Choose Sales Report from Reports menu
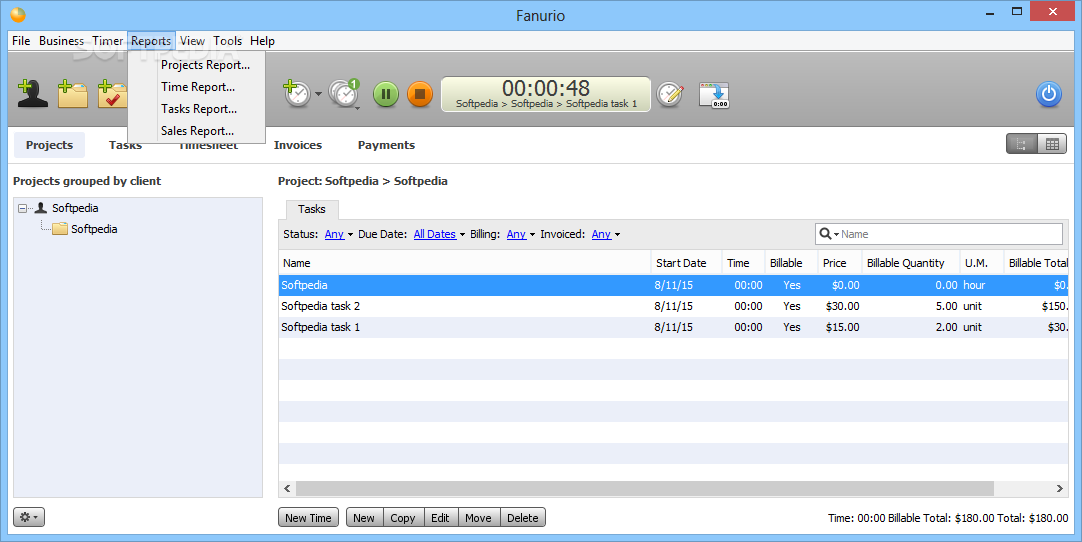Viewport: 1082px width, 542px height. pyautogui.click(x=197, y=131)
